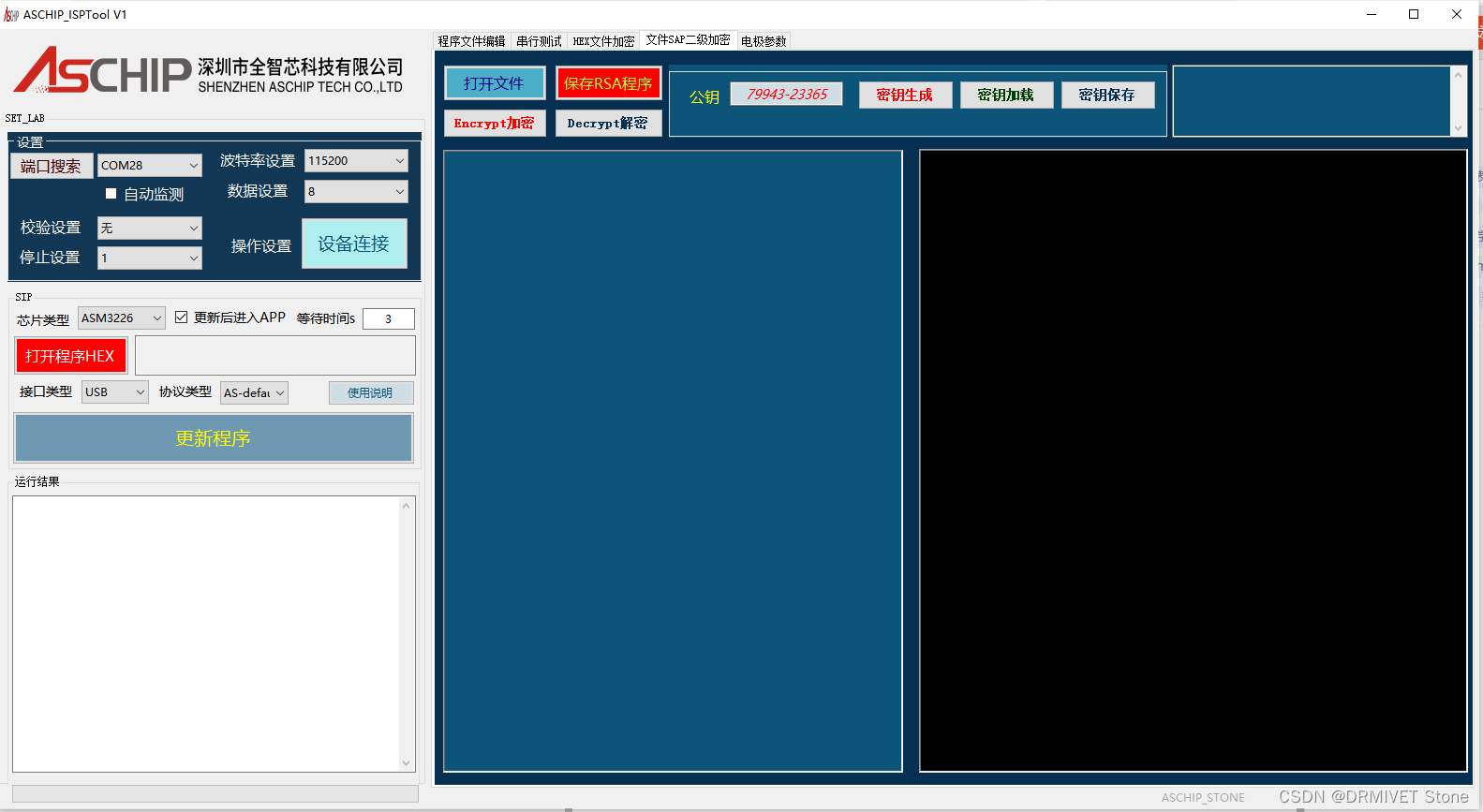
Task: Click the 设备连接 button
Action: (x=354, y=244)
